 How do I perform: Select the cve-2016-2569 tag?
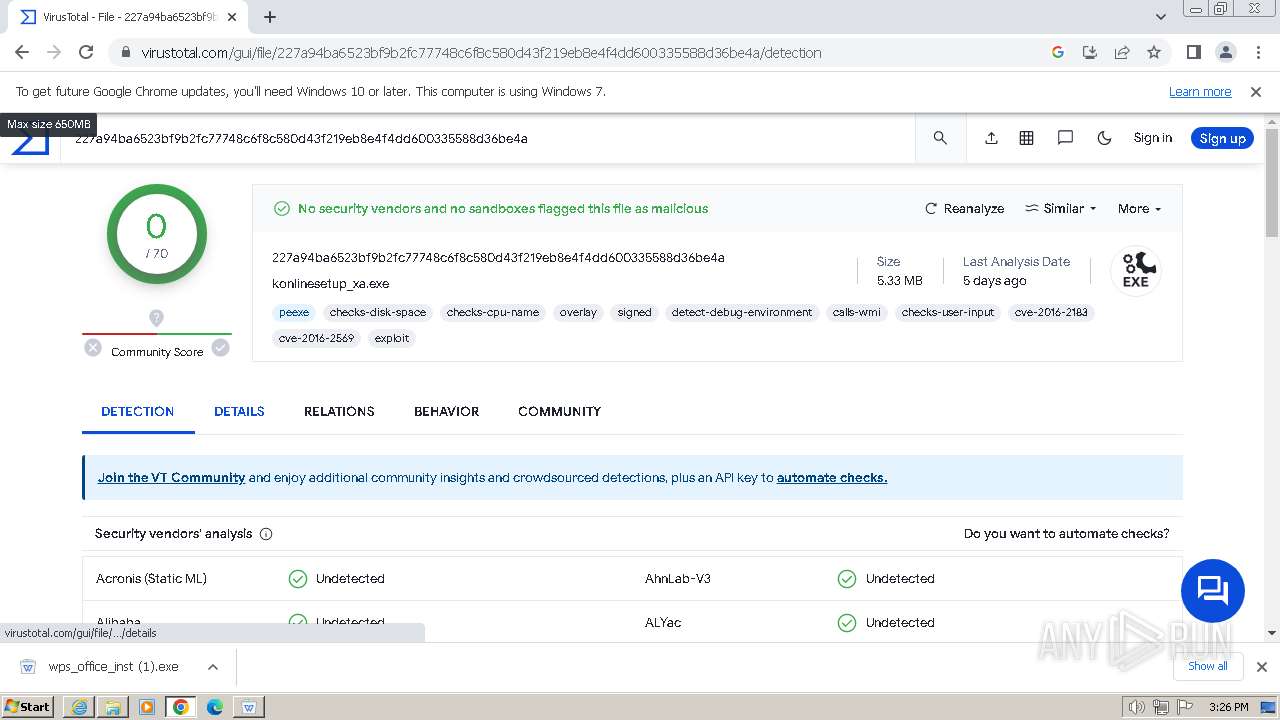pos(316,338)
